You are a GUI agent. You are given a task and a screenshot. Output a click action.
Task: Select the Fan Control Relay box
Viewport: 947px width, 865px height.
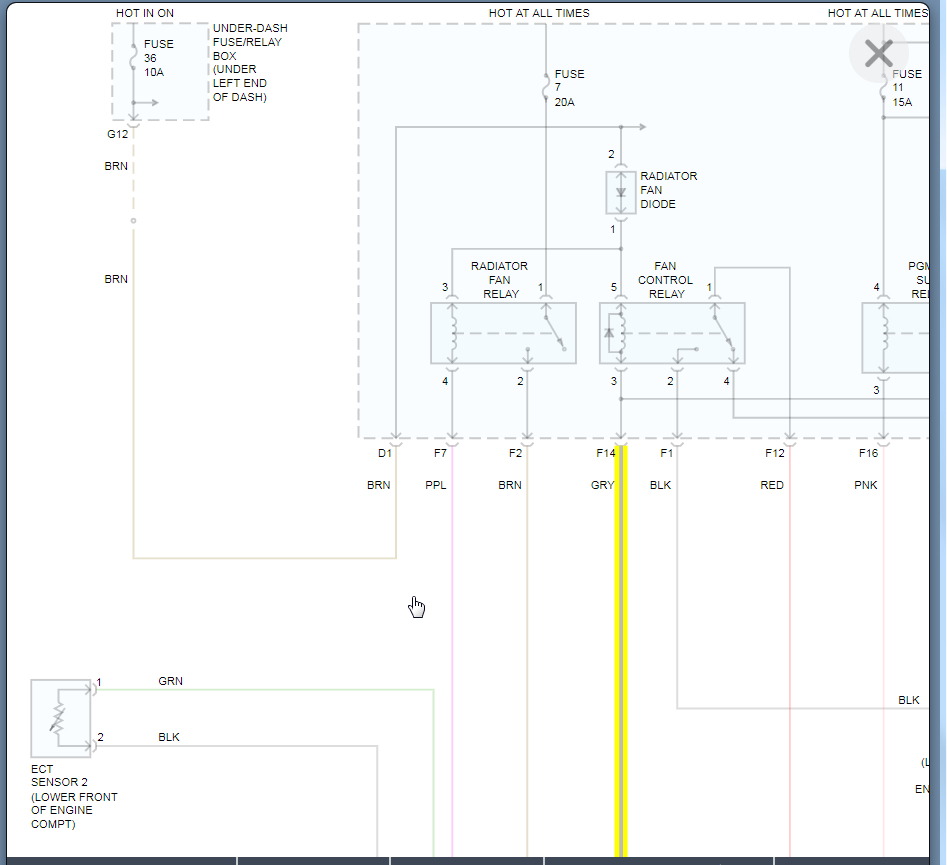[672, 333]
